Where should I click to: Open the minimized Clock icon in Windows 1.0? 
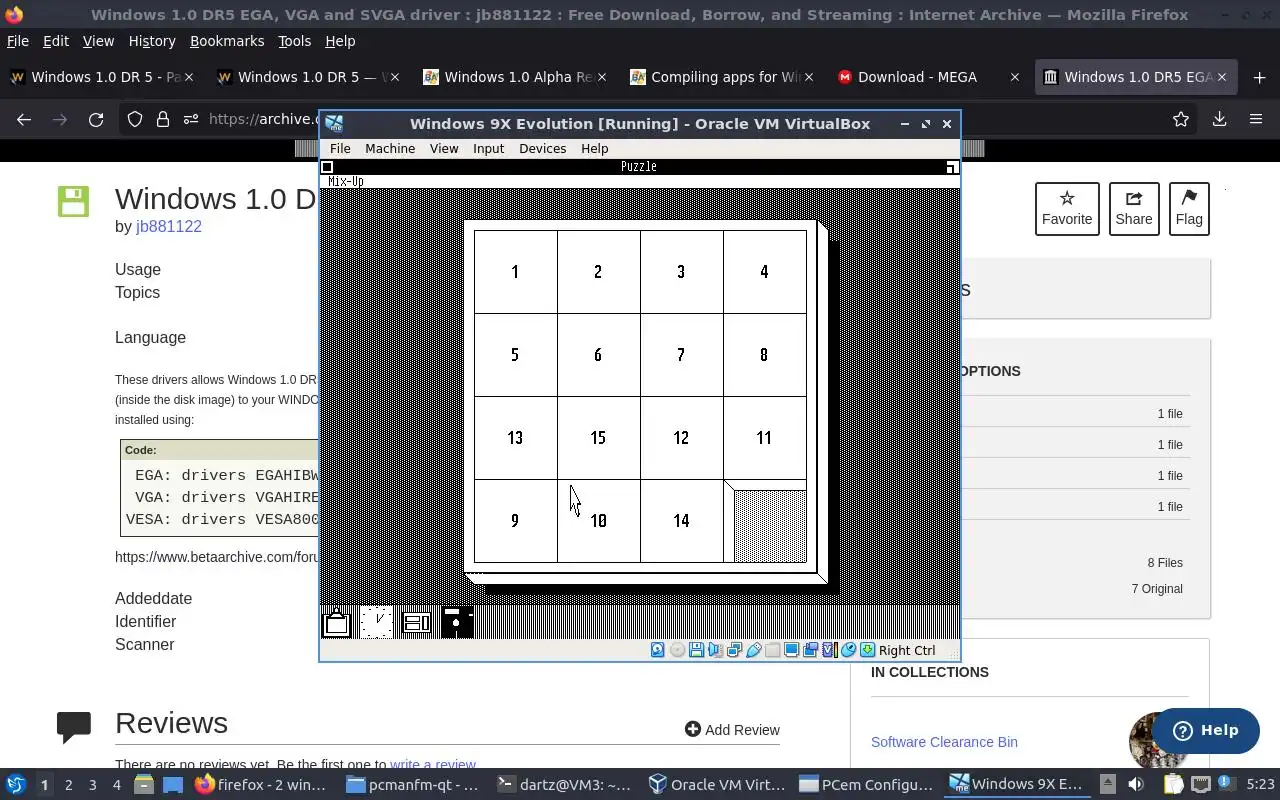[x=376, y=622]
